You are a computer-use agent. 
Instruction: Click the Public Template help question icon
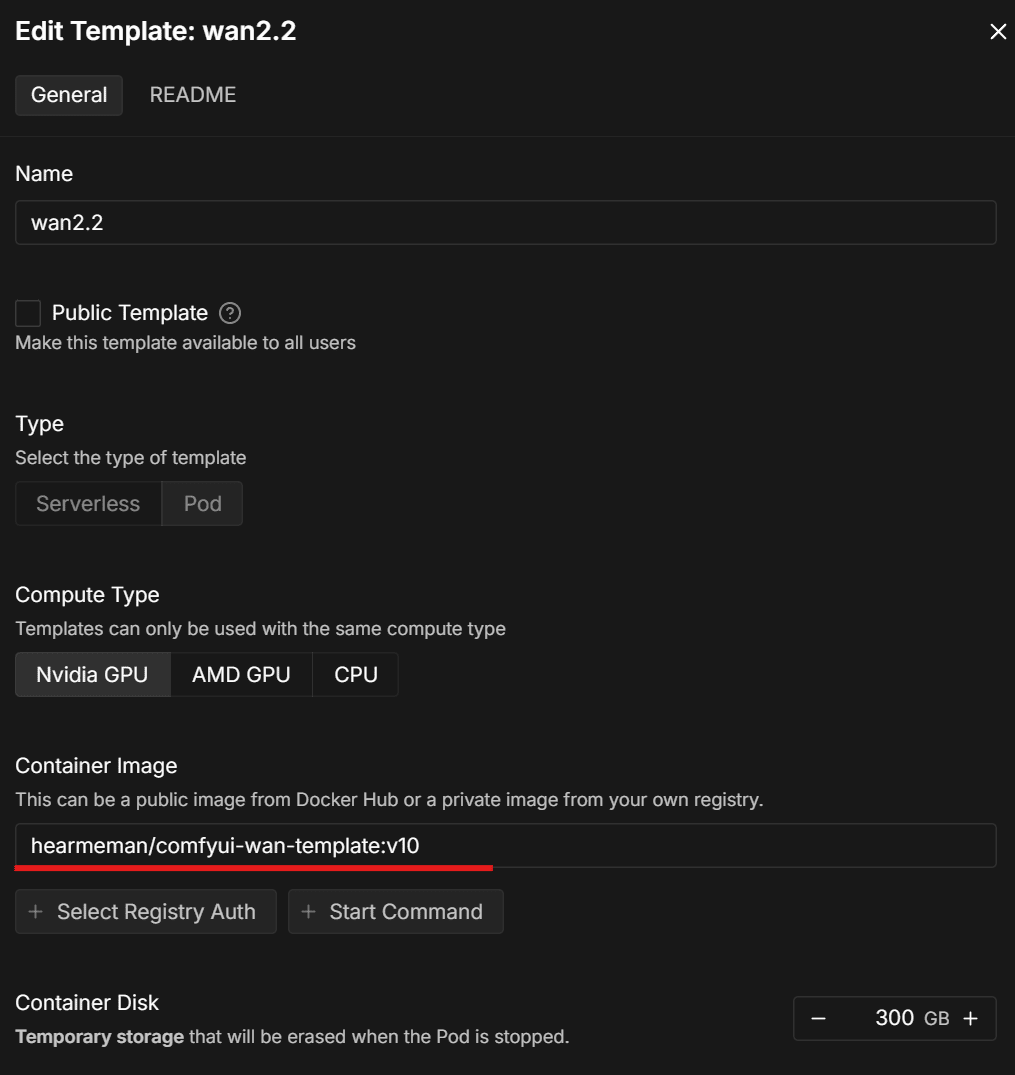click(x=230, y=313)
